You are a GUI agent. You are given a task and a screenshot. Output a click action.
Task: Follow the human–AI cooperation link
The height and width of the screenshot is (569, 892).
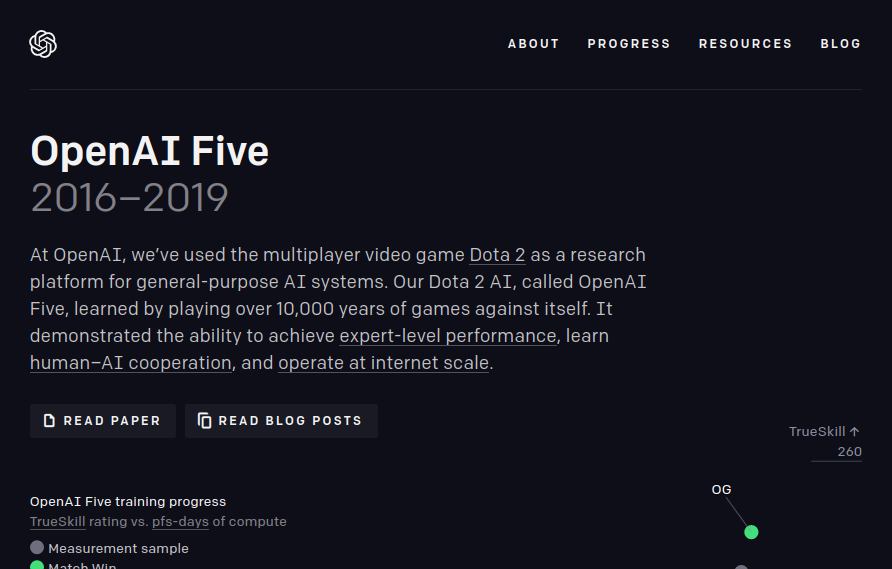(131, 363)
